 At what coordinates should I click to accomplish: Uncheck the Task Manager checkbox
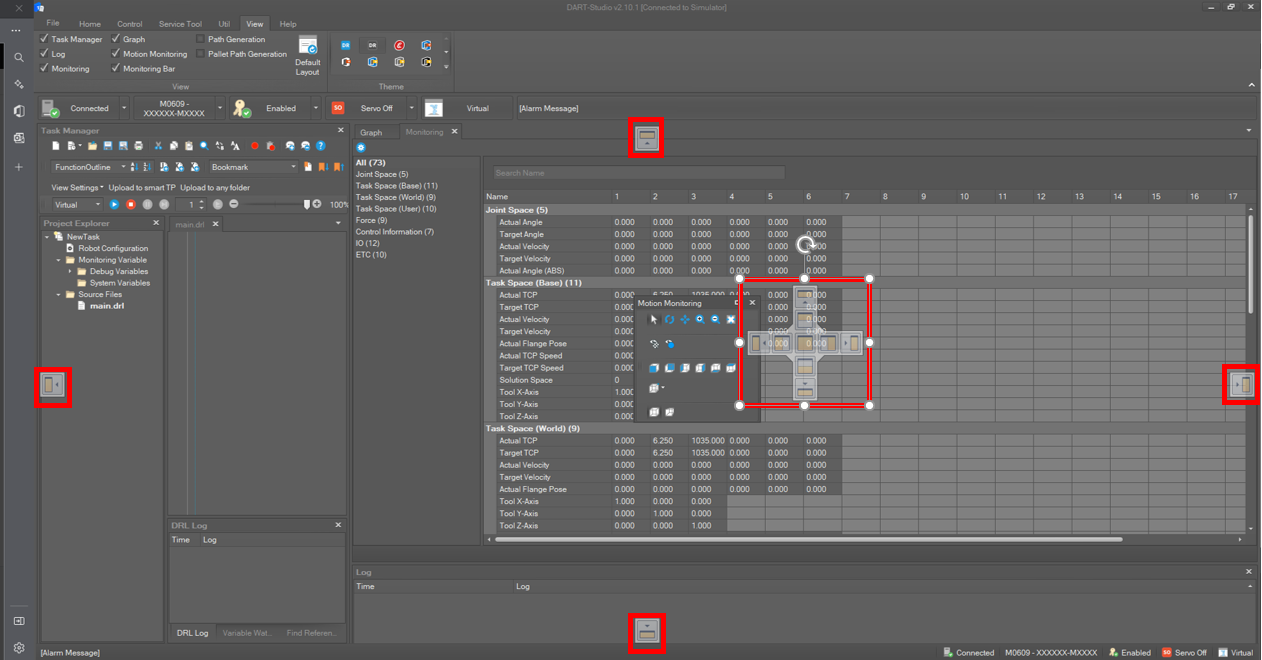44,39
